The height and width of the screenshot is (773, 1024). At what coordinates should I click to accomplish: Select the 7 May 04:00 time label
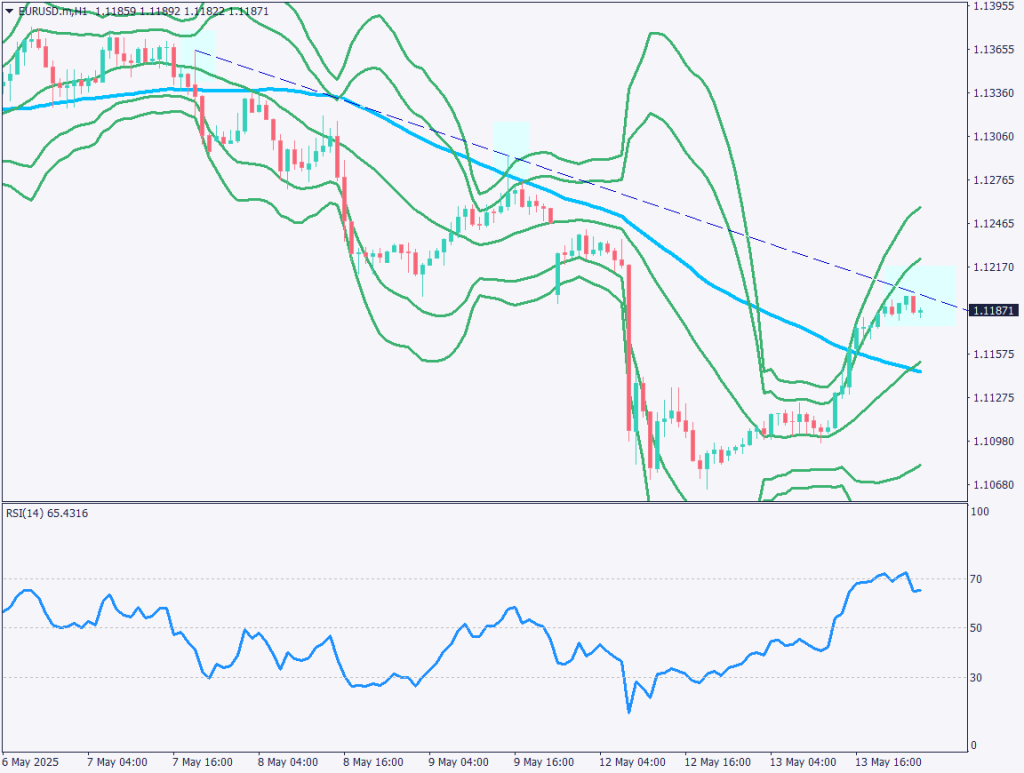pos(117,763)
